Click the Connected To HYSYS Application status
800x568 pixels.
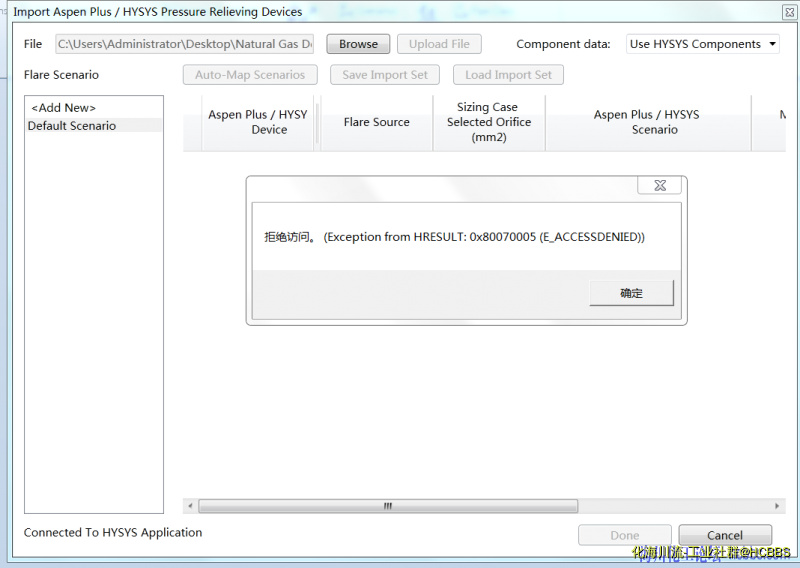click(x=113, y=532)
